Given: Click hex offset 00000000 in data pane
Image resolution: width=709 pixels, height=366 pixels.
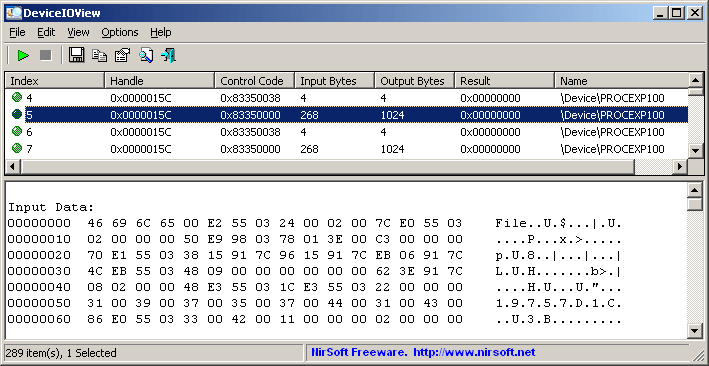Looking at the screenshot, I should click(39, 223).
